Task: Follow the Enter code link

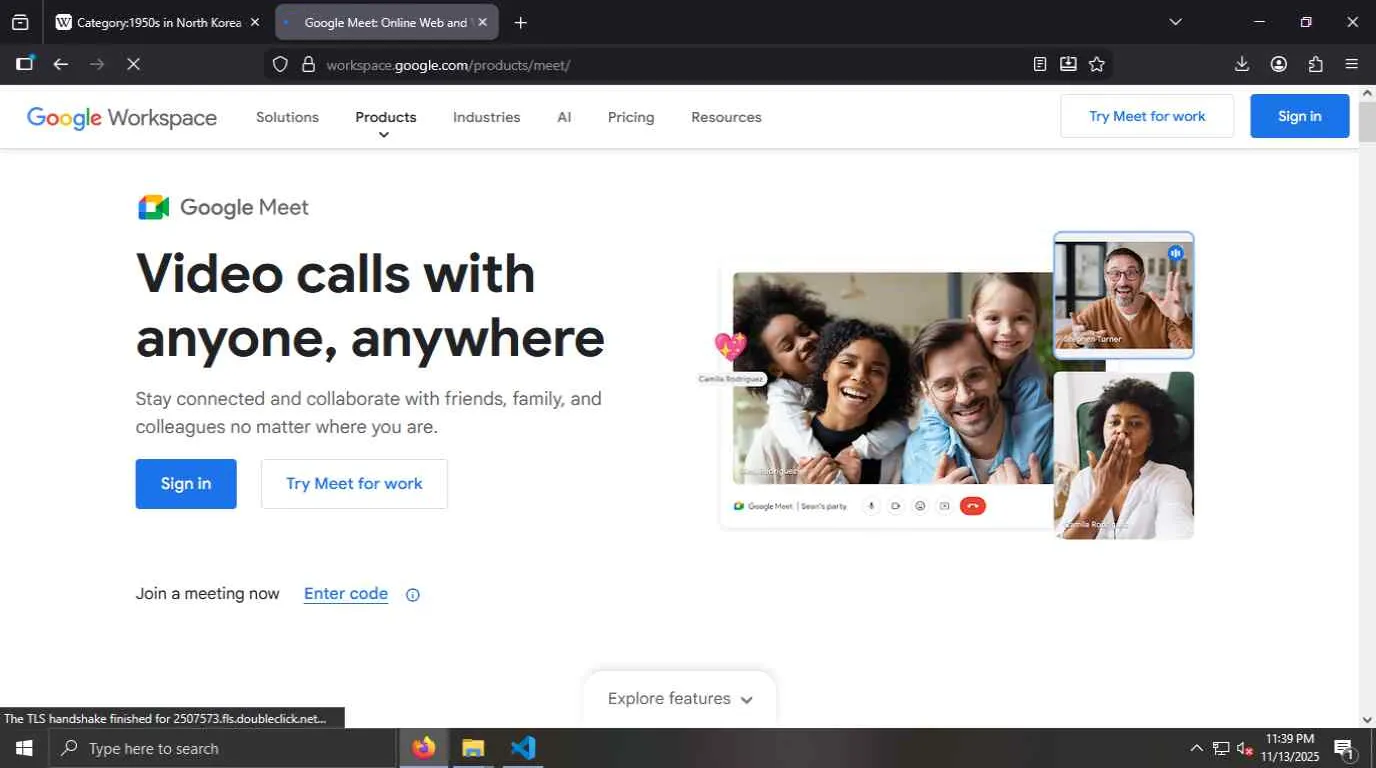Action: (x=346, y=594)
